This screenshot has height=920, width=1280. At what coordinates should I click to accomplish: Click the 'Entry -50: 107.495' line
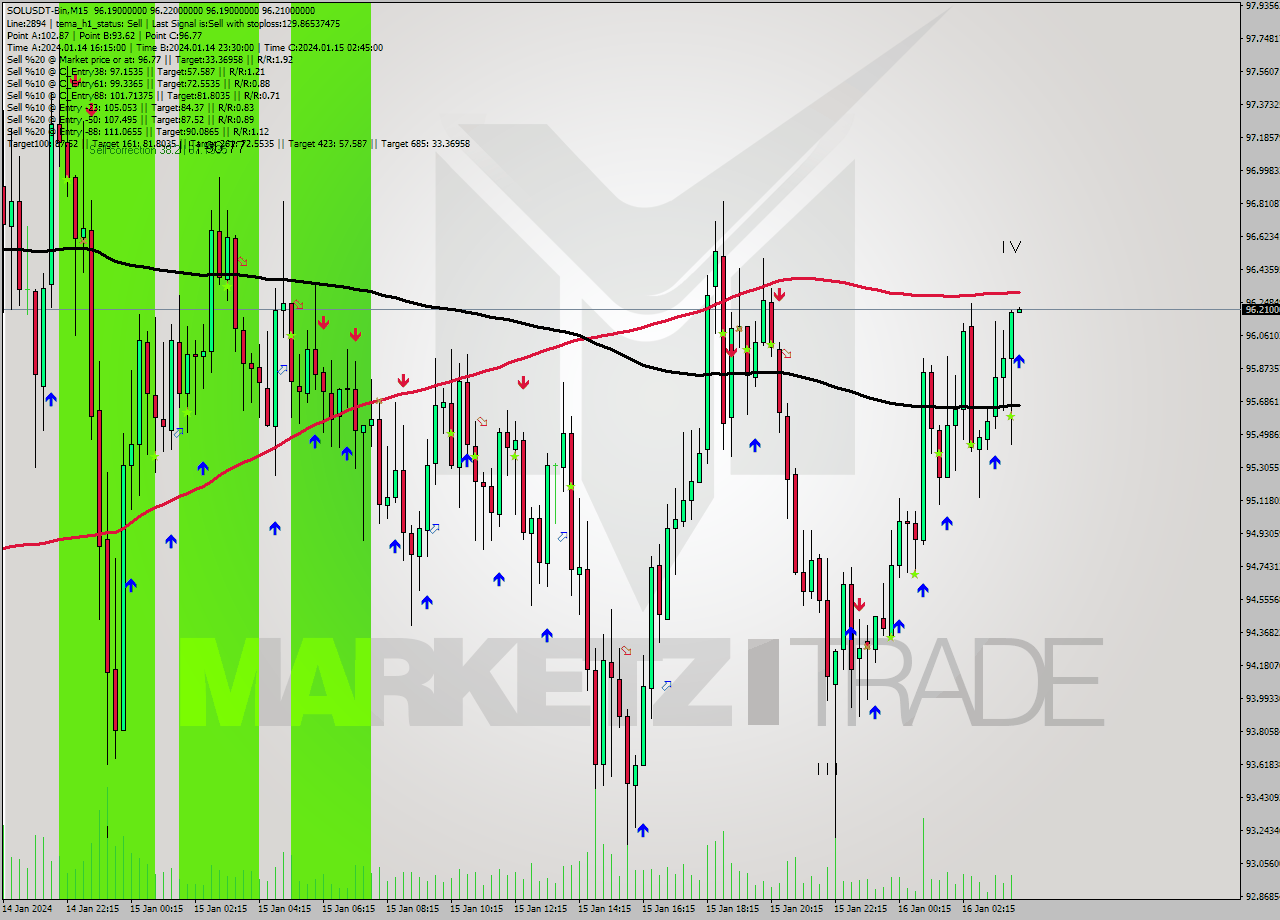click(x=130, y=119)
